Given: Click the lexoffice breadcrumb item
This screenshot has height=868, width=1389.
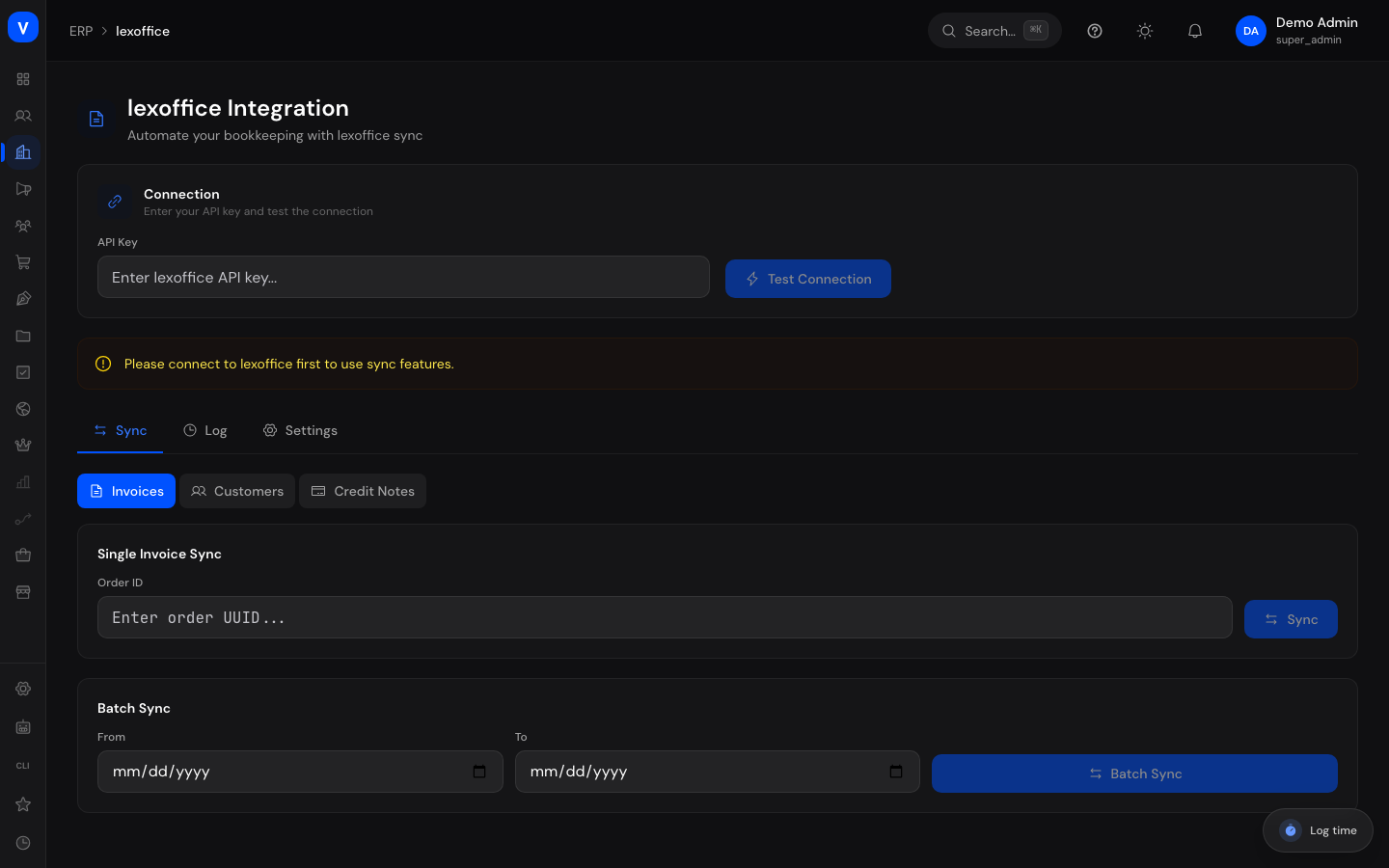Looking at the screenshot, I should [143, 31].
